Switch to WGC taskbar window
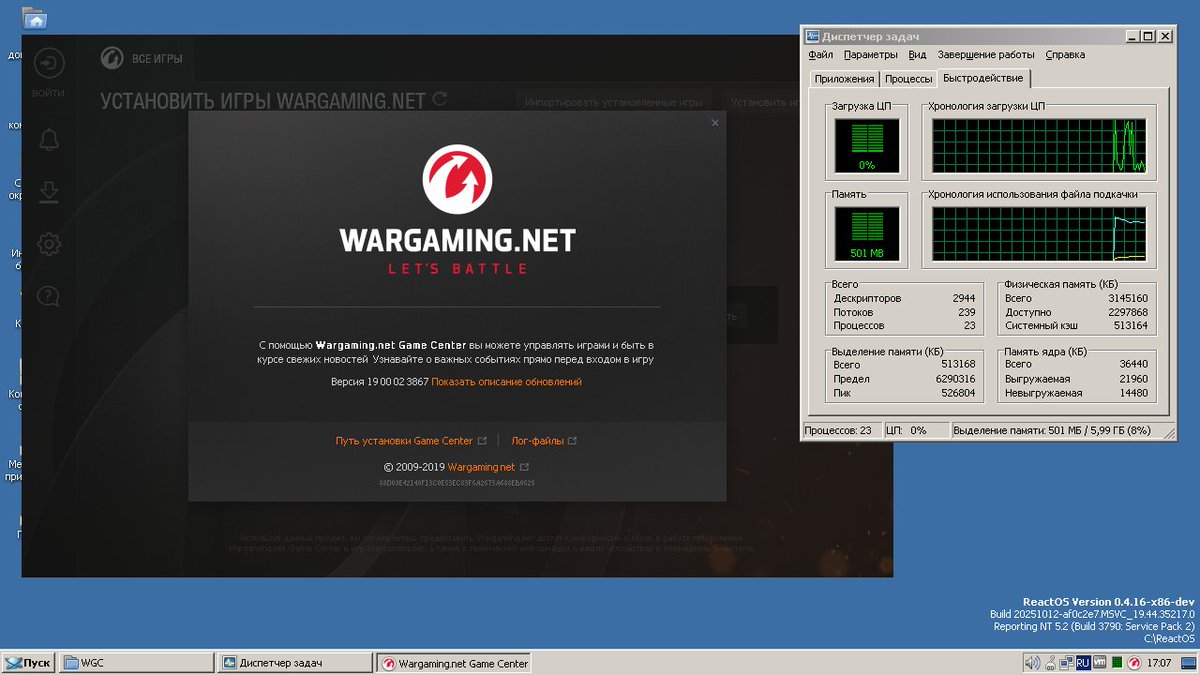The image size is (1200, 675). [137, 662]
